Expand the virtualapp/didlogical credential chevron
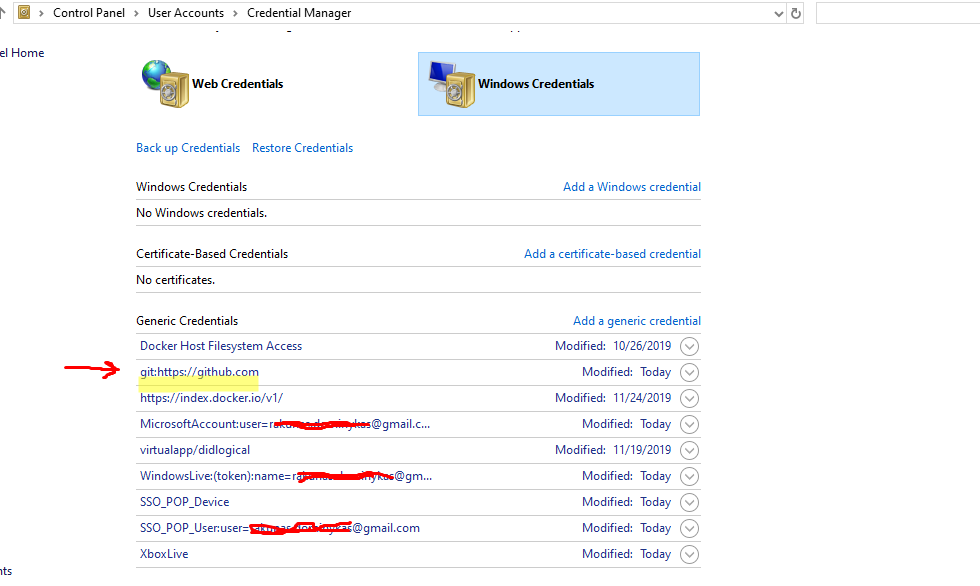The height and width of the screenshot is (586, 980). click(689, 450)
